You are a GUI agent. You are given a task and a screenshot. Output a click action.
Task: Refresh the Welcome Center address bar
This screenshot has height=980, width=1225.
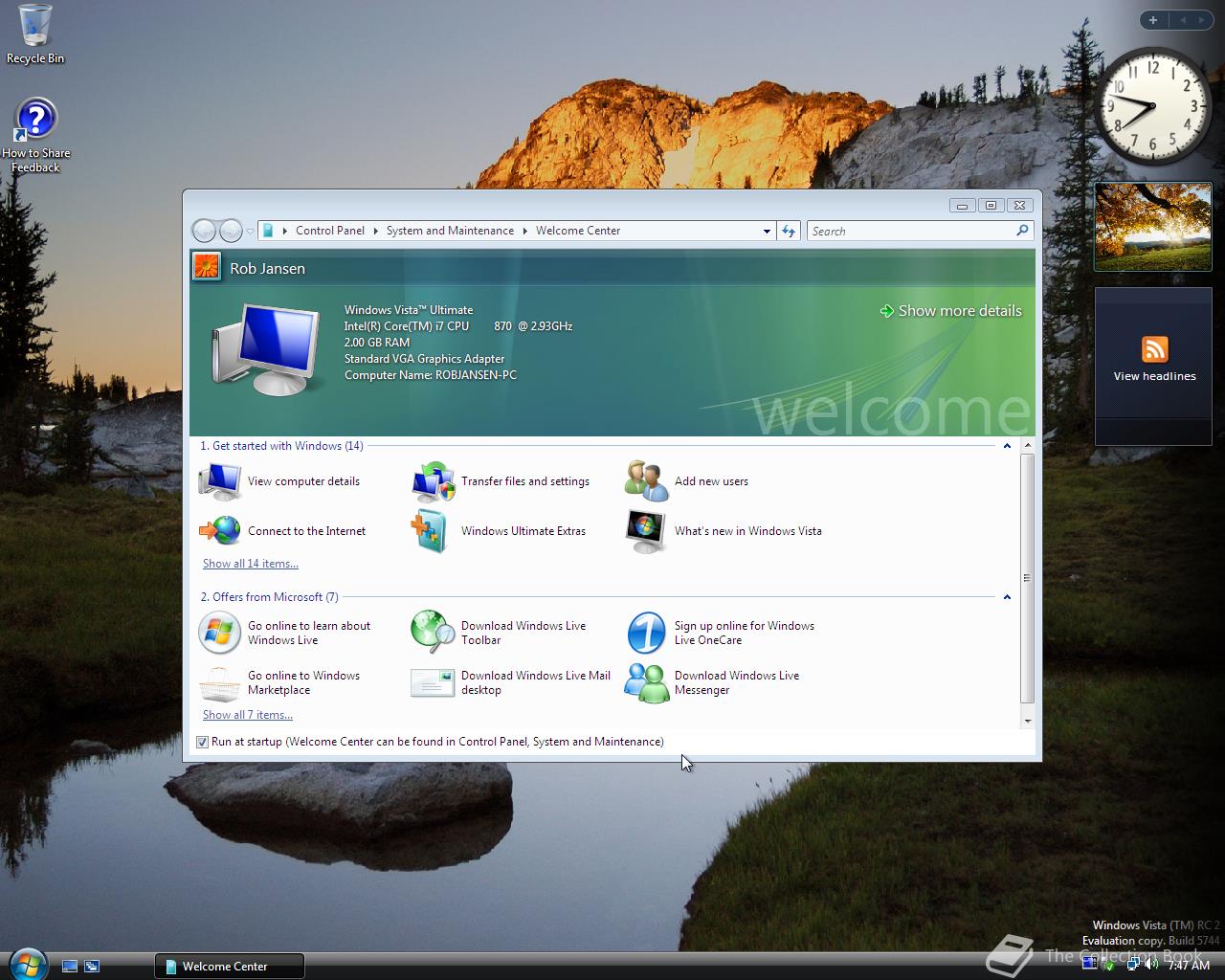pyautogui.click(x=789, y=231)
